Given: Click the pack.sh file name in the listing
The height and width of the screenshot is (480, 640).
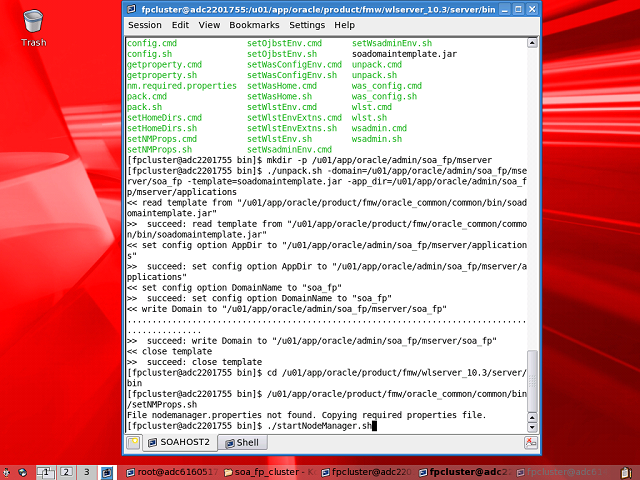Looking at the screenshot, I should tap(144, 107).
